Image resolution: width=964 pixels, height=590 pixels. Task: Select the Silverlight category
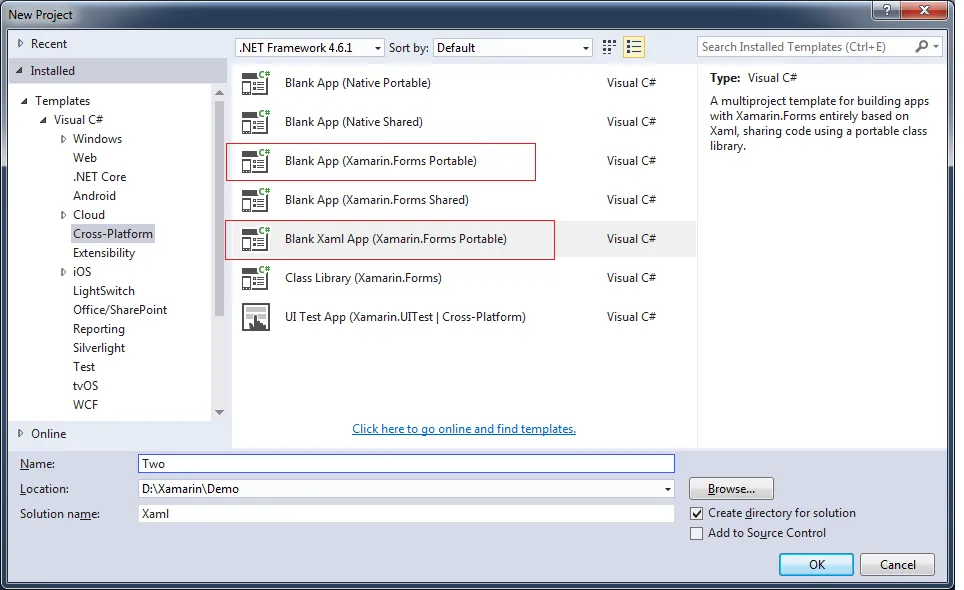(x=99, y=348)
